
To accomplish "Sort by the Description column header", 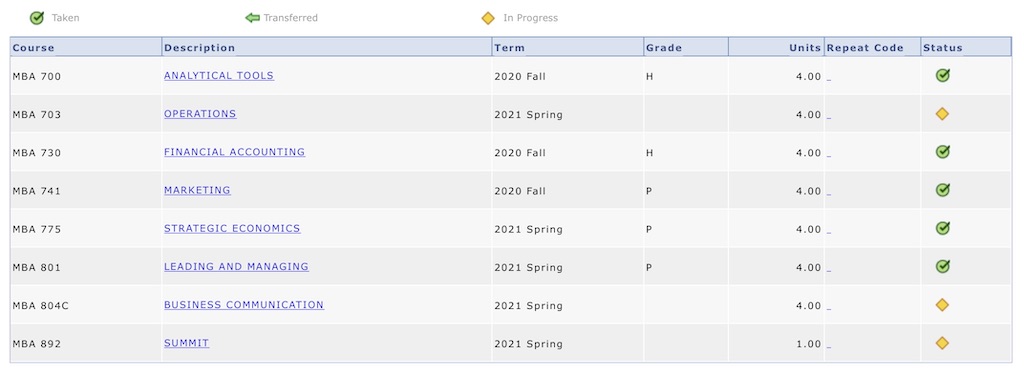I will pyautogui.click(x=199, y=48).
